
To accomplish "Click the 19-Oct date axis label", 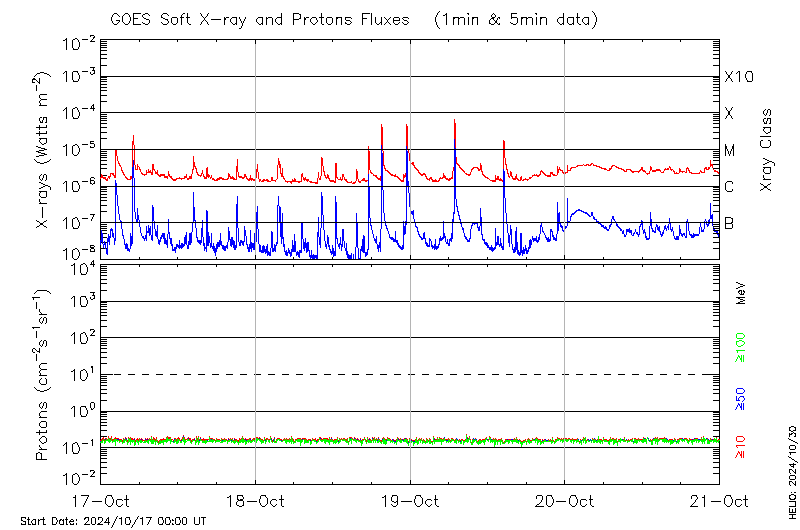I will (410, 500).
